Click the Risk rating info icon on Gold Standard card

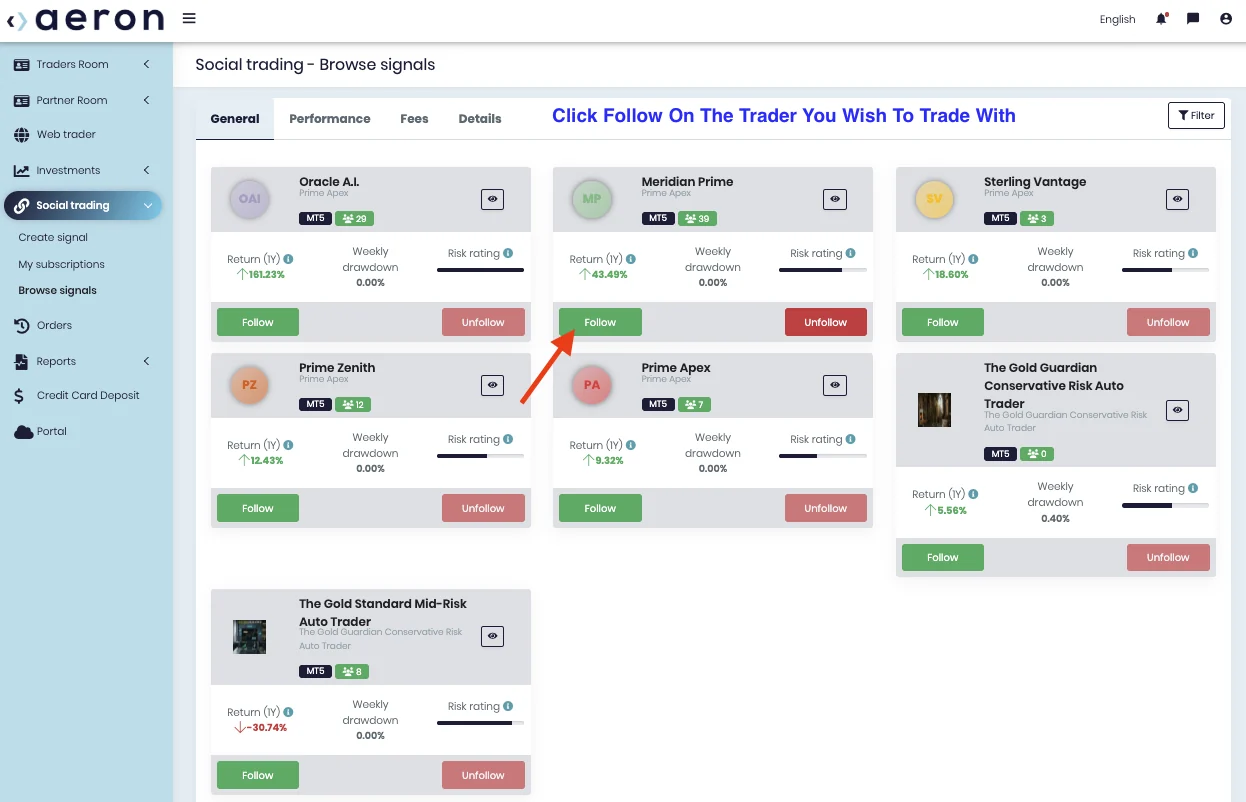pyautogui.click(x=508, y=706)
